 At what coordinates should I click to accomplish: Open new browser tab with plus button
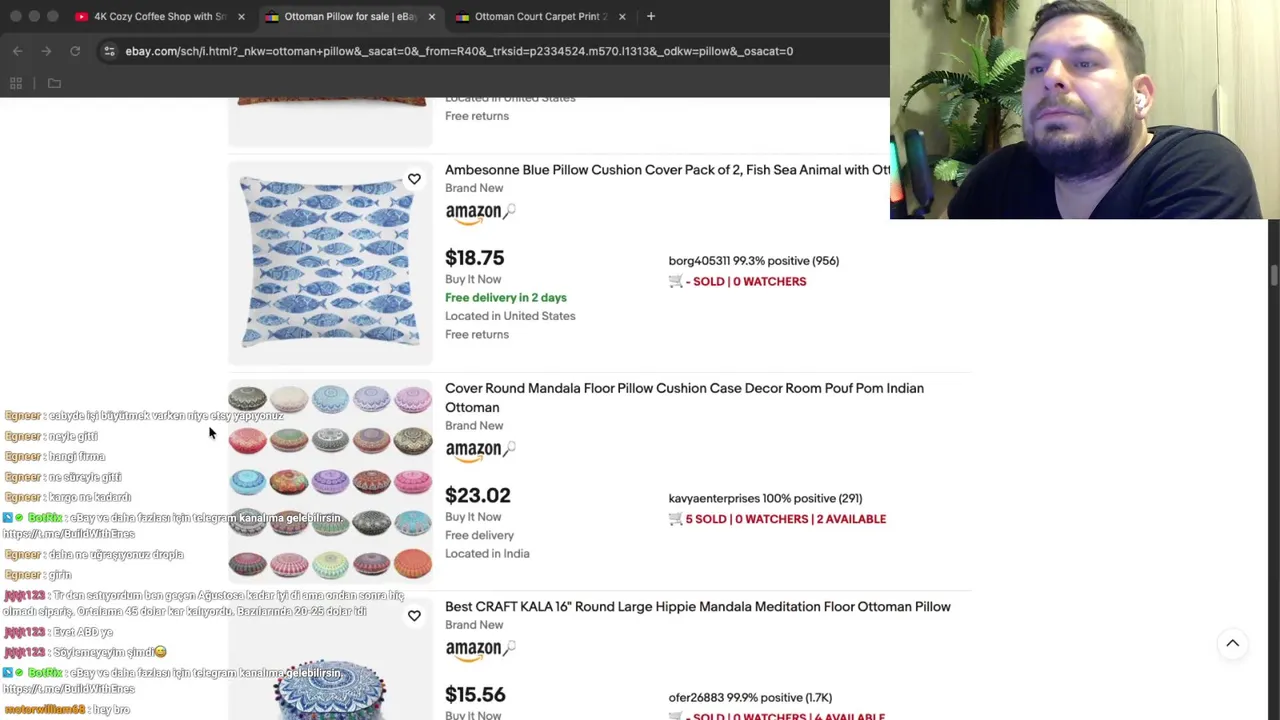pos(651,16)
